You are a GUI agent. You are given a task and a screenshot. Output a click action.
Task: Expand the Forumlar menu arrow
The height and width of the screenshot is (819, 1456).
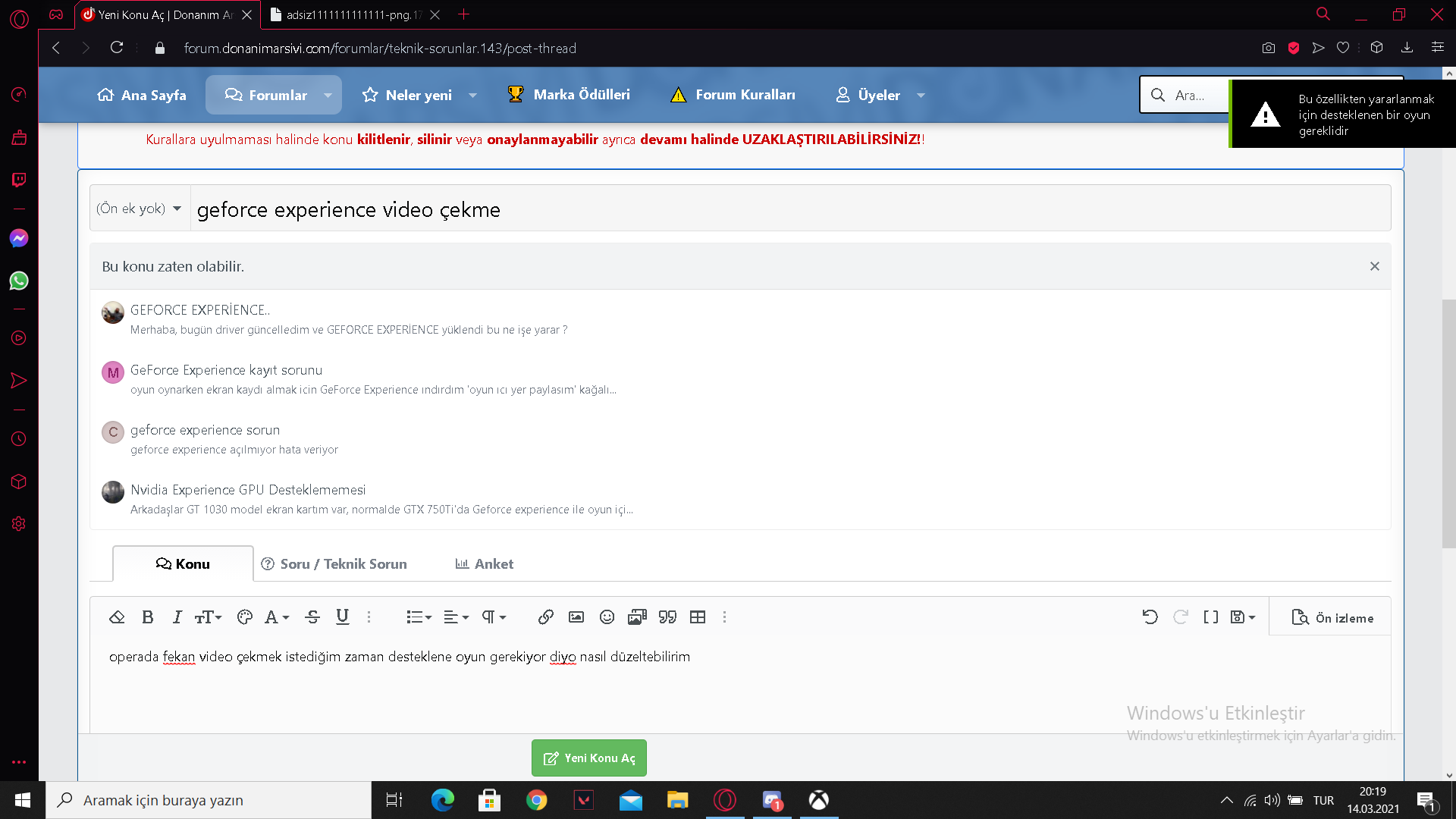click(328, 96)
